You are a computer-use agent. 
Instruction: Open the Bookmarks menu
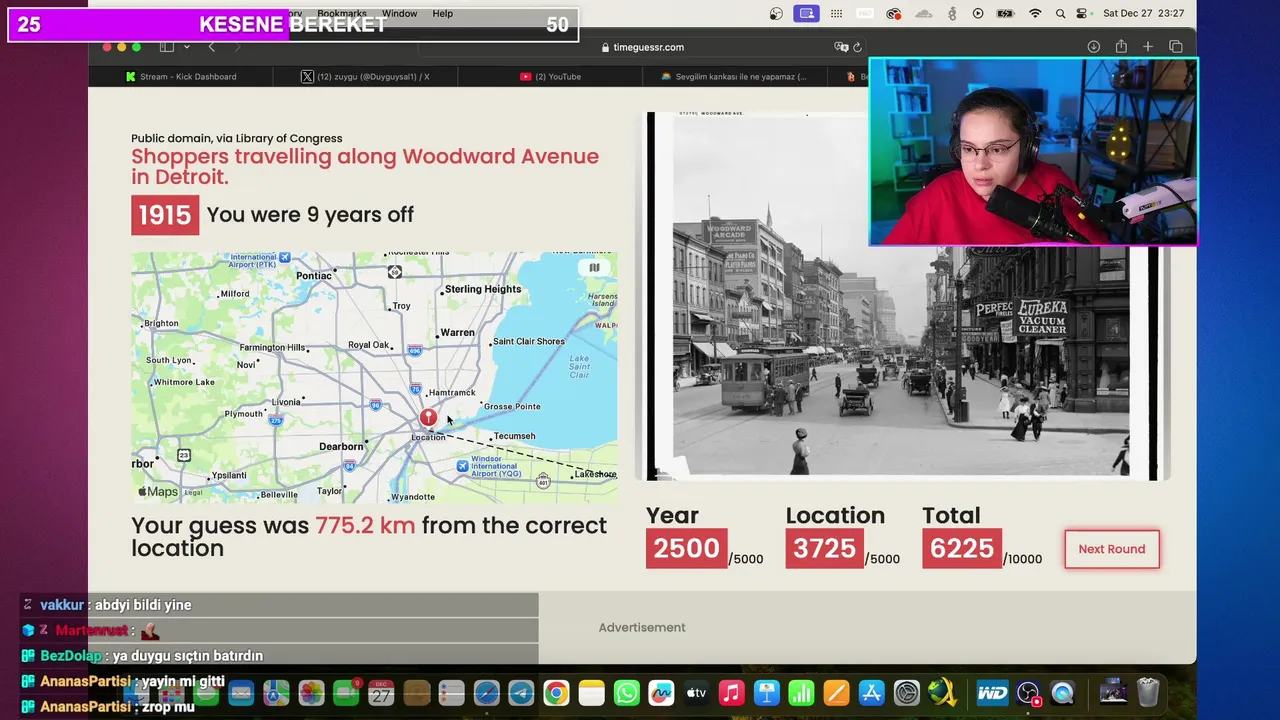pyautogui.click(x=342, y=14)
